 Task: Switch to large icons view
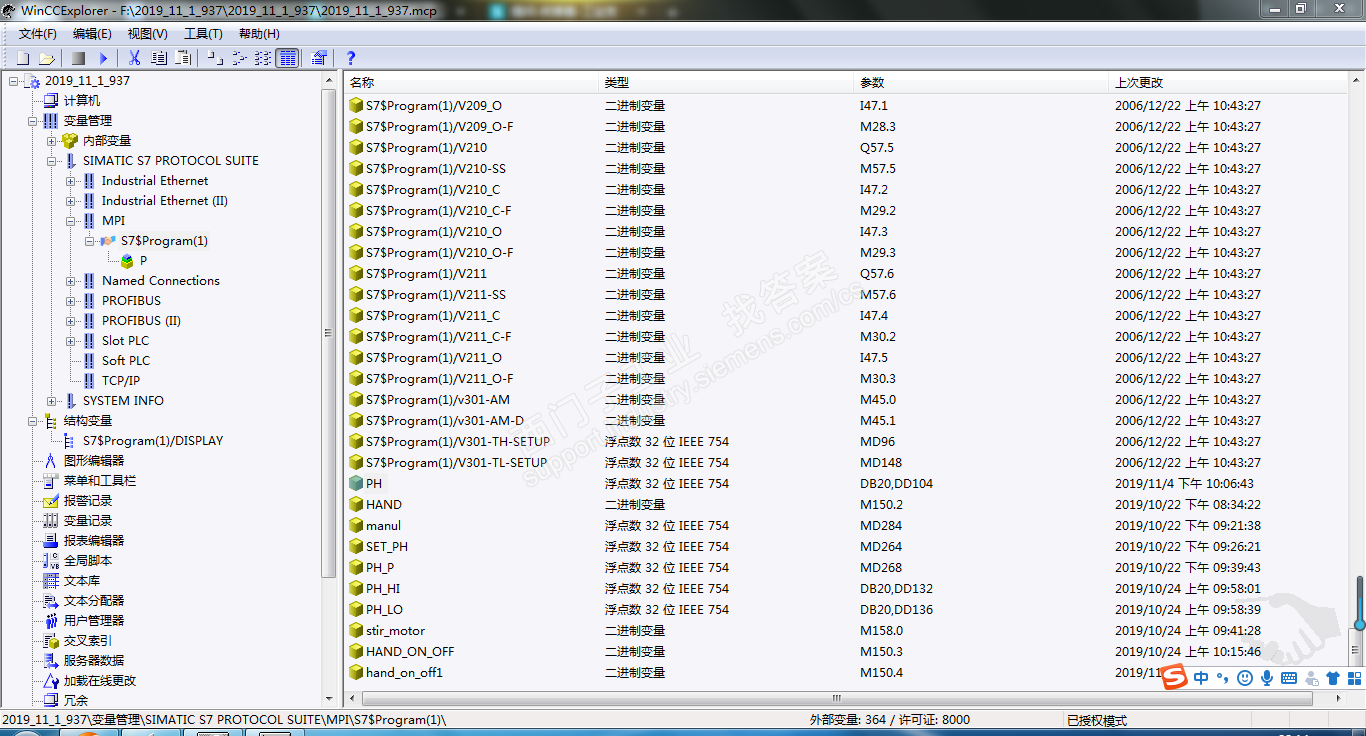pos(215,58)
